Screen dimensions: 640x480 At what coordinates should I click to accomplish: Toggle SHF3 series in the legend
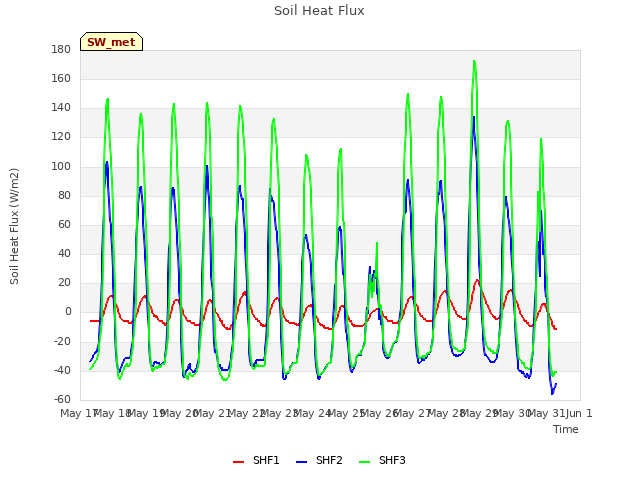(x=382, y=460)
